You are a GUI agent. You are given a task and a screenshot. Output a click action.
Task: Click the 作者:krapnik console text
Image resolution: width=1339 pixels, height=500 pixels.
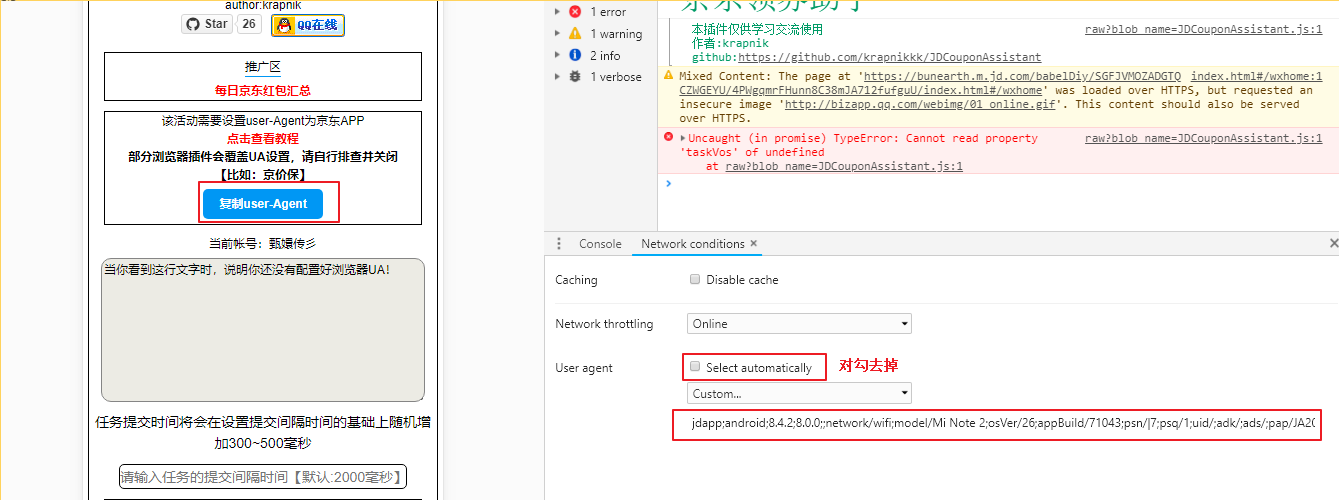pos(729,44)
